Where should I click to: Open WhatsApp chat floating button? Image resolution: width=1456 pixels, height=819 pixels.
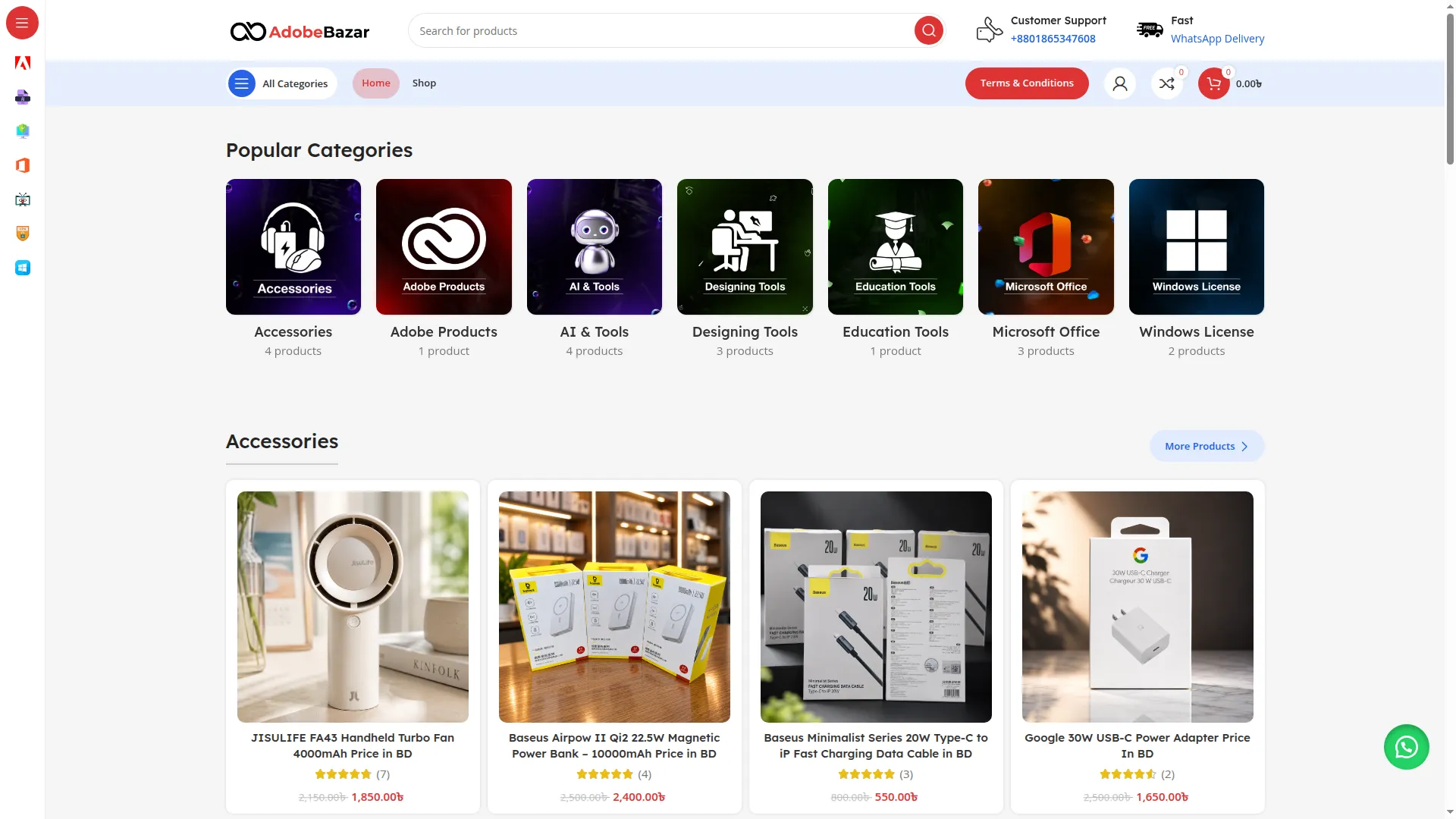(x=1407, y=747)
